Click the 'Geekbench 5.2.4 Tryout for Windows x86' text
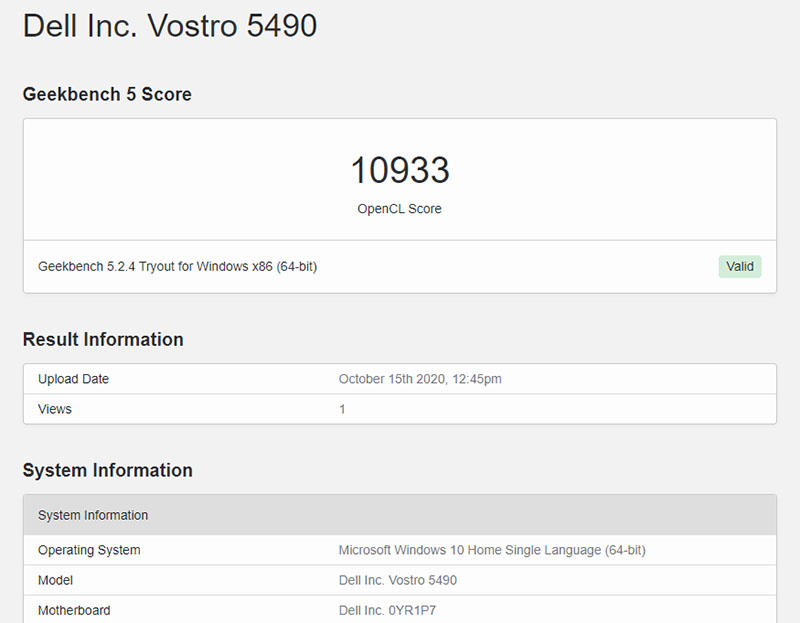 coord(178,266)
